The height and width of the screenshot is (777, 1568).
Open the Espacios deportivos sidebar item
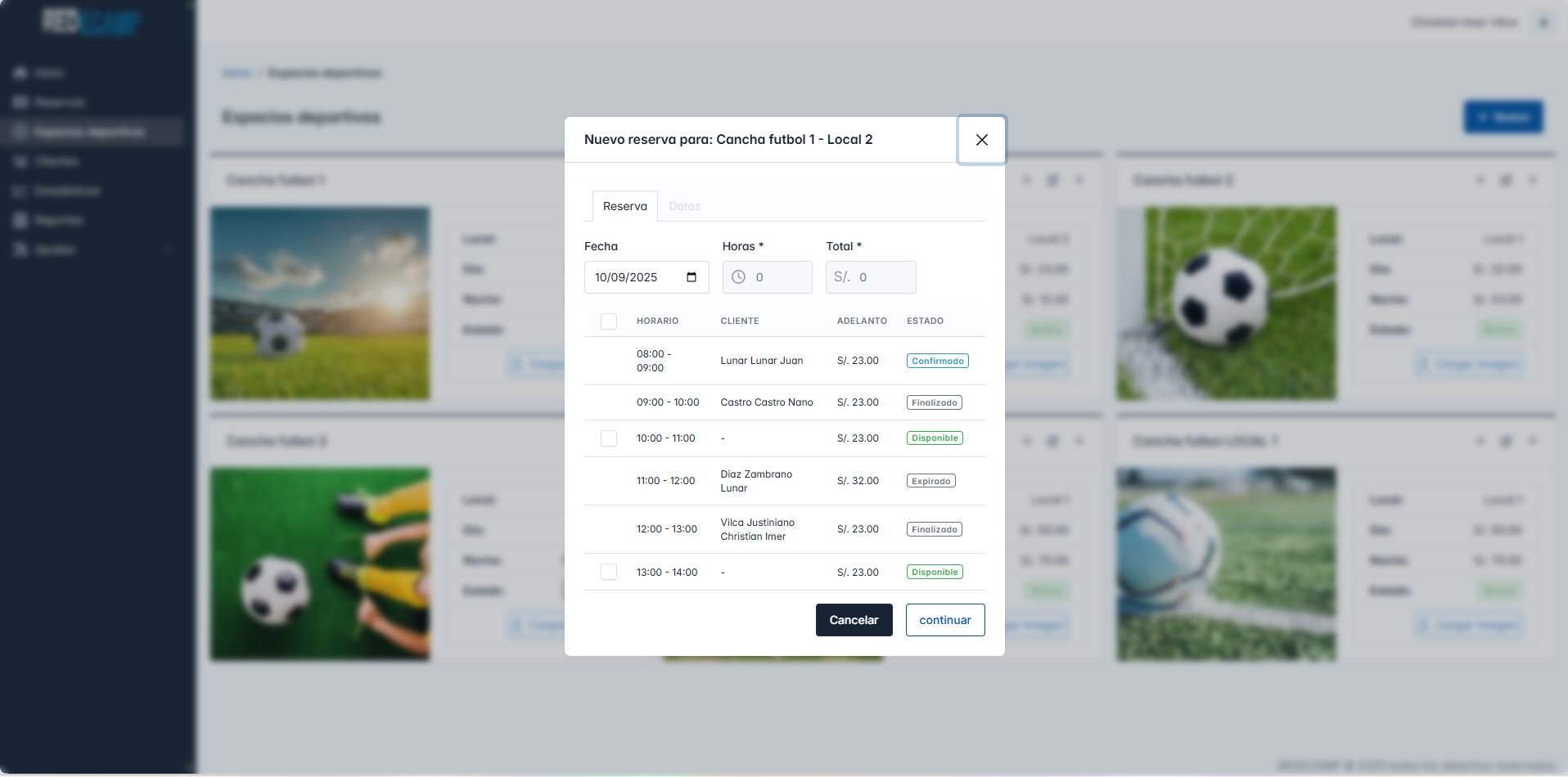(89, 132)
